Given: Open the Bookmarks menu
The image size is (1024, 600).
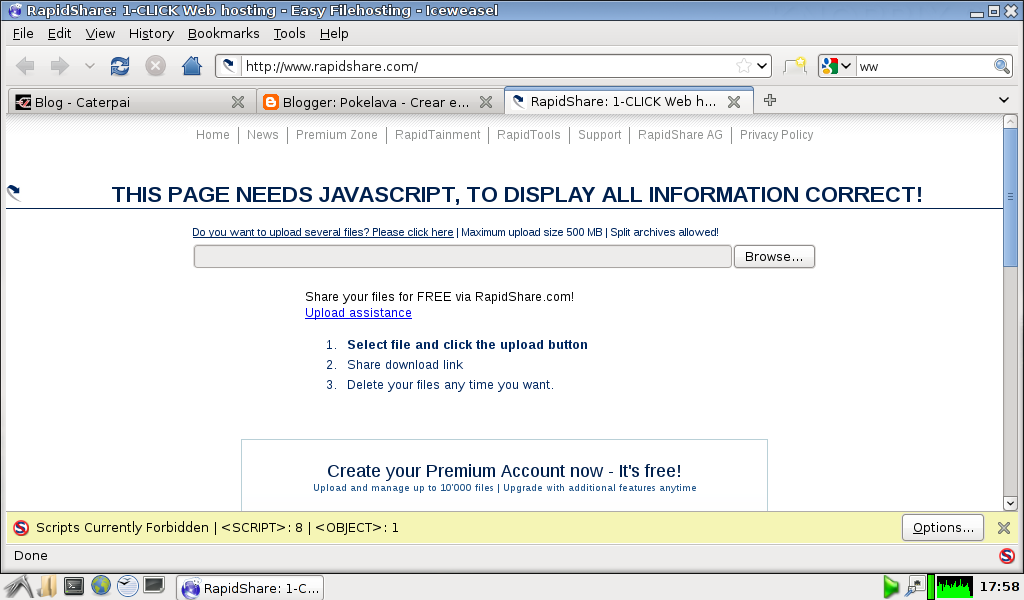Looking at the screenshot, I should (x=223, y=33).
